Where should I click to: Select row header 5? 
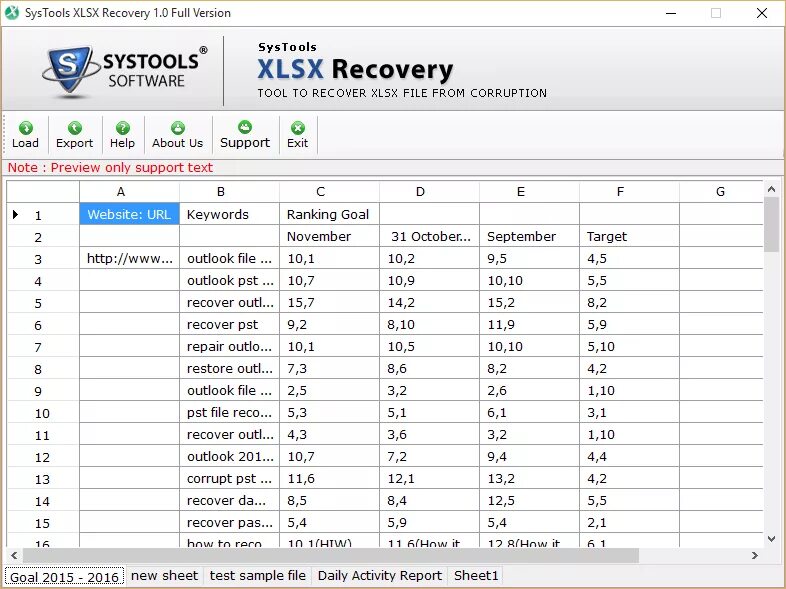[x=43, y=302]
